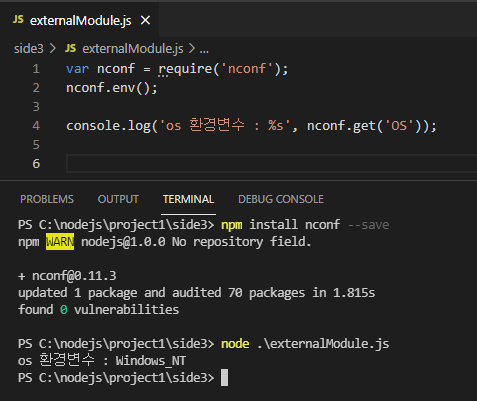Click line number 5 in the gutter

(x=36, y=145)
